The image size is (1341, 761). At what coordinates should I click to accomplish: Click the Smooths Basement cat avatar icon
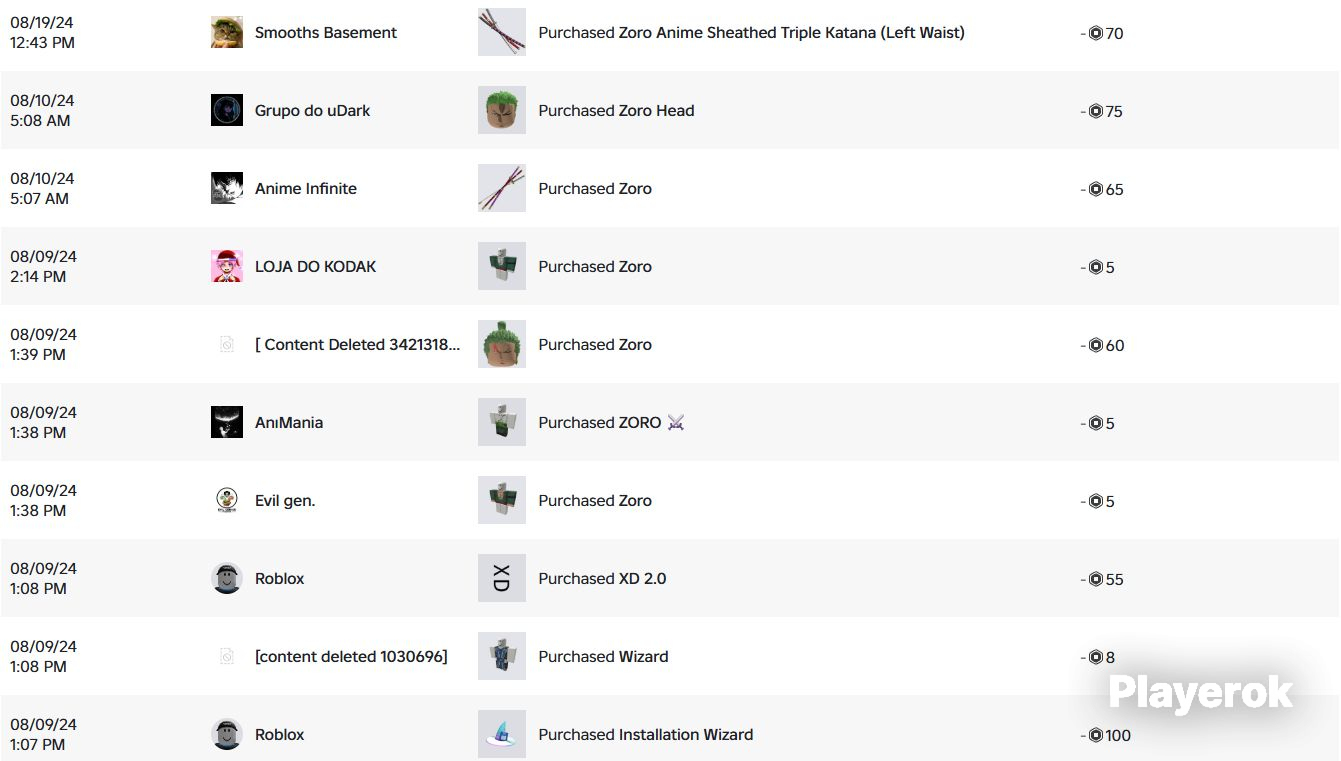tap(227, 32)
